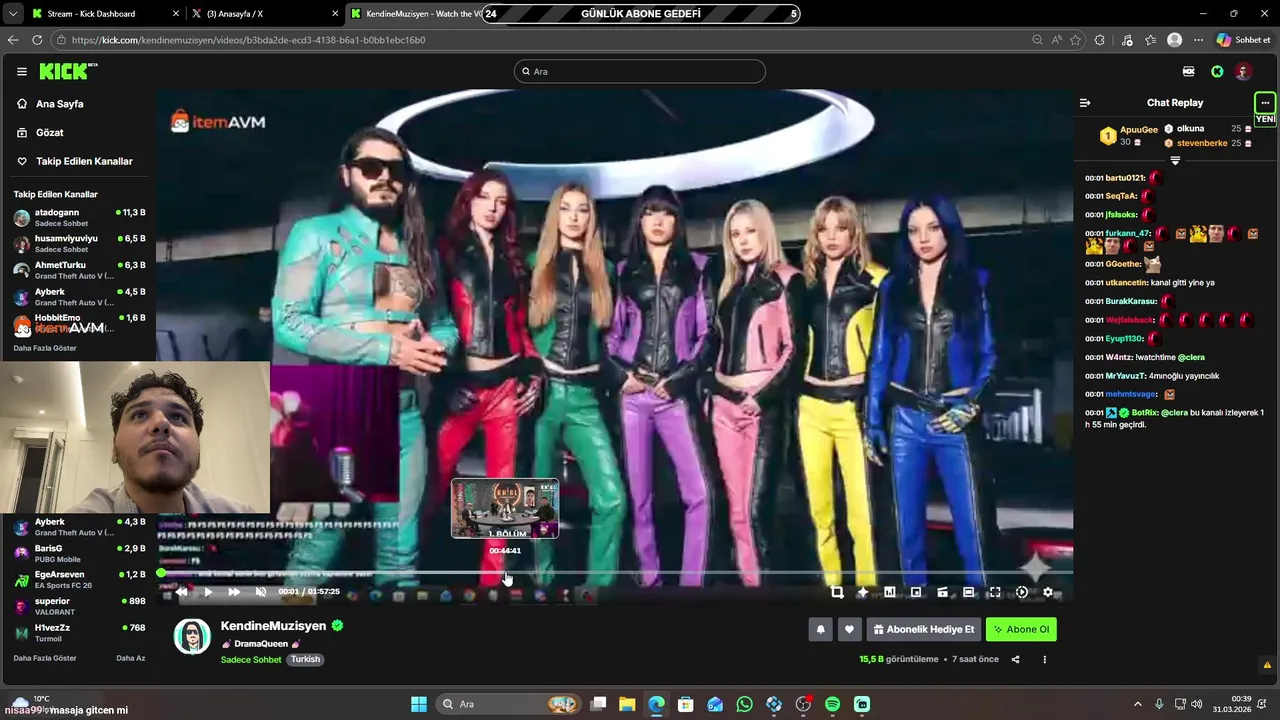This screenshot has height=720, width=1280.
Task: Open the Kick hamburger menu
Action: point(21,71)
